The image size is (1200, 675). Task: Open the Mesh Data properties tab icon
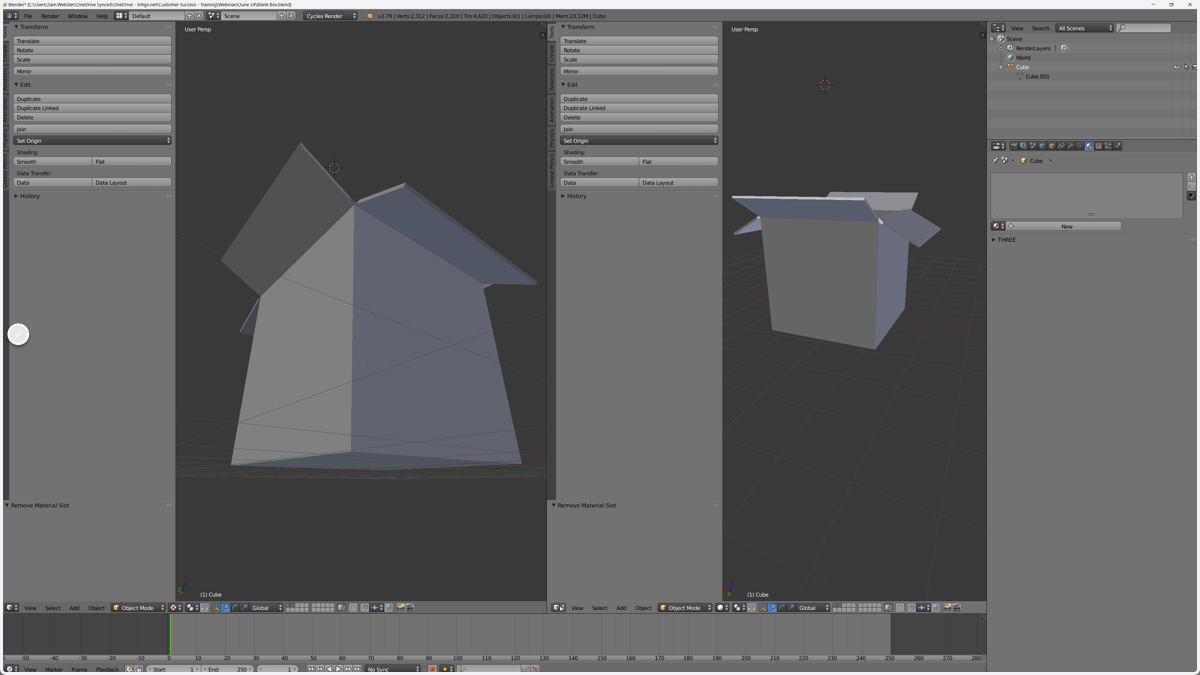point(1080,146)
